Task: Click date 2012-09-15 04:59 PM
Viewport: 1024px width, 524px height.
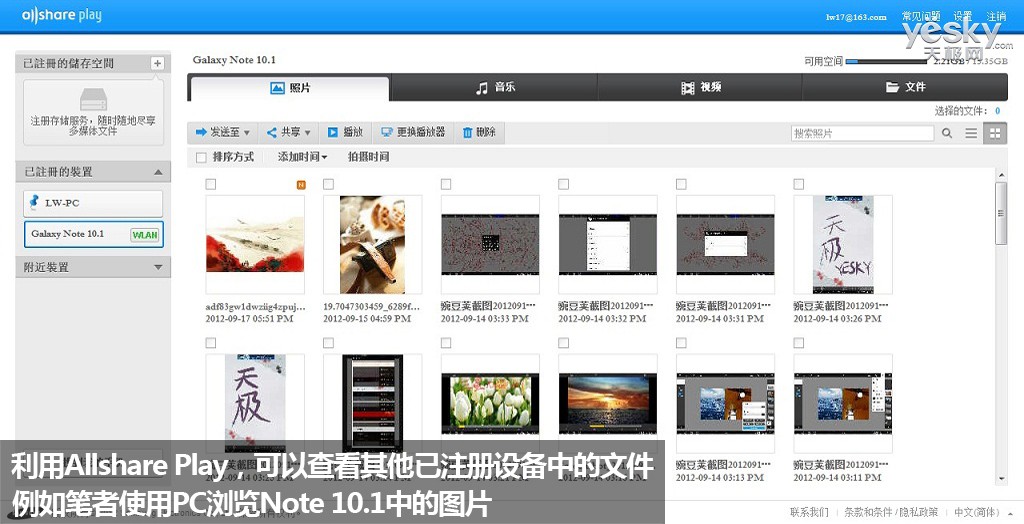Action: click(x=367, y=319)
